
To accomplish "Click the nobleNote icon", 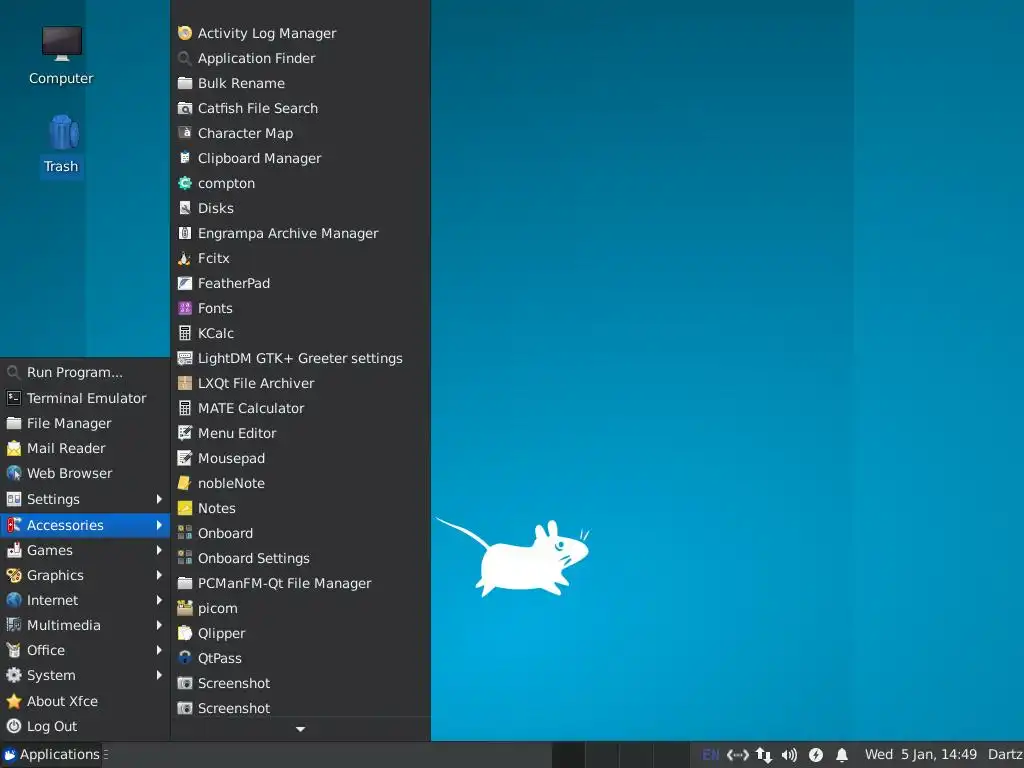I will point(185,483).
